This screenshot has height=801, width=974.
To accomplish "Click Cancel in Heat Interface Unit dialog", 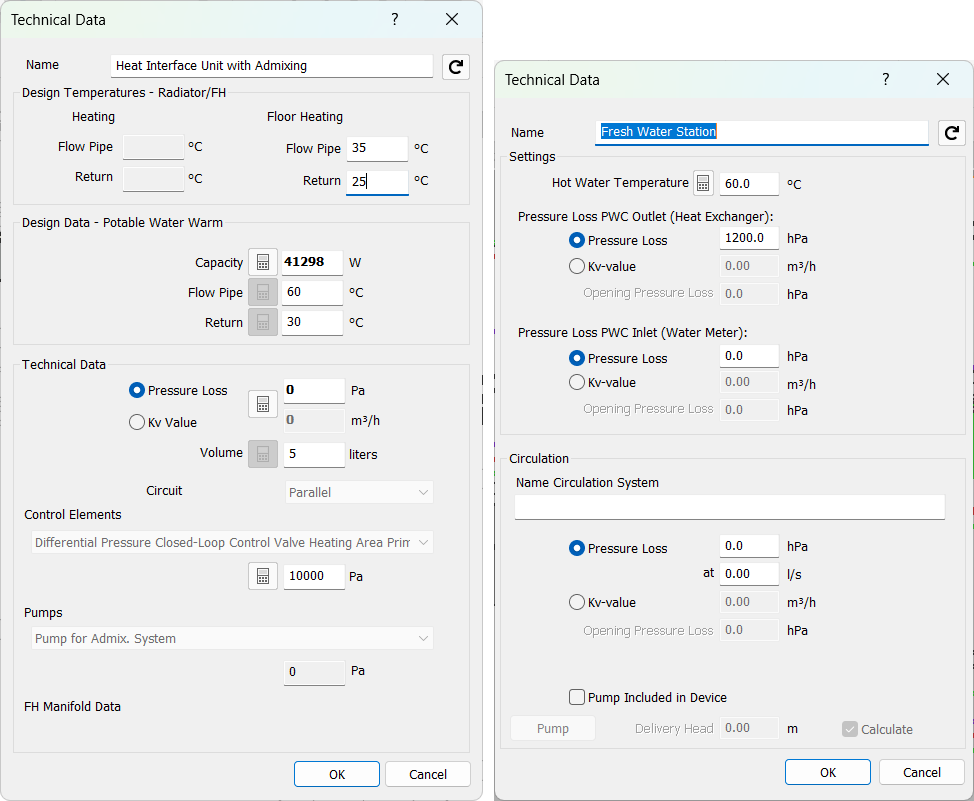I will tap(428, 774).
